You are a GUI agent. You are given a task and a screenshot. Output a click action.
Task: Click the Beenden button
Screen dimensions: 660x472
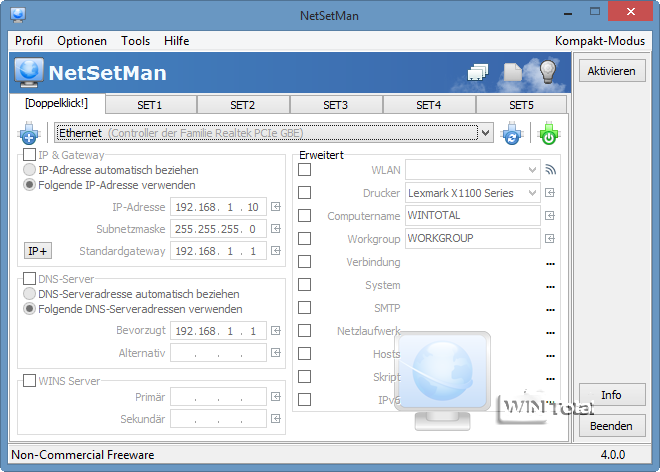click(x=612, y=426)
